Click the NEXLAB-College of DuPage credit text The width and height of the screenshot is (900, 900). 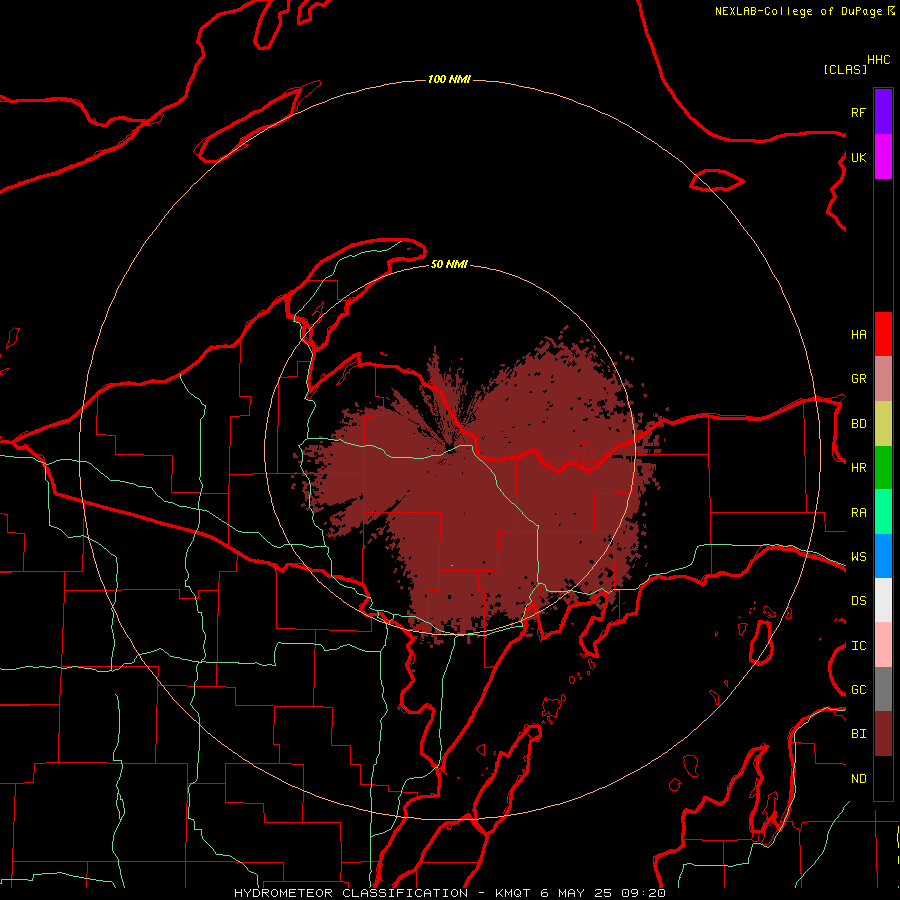pyautogui.click(x=805, y=11)
